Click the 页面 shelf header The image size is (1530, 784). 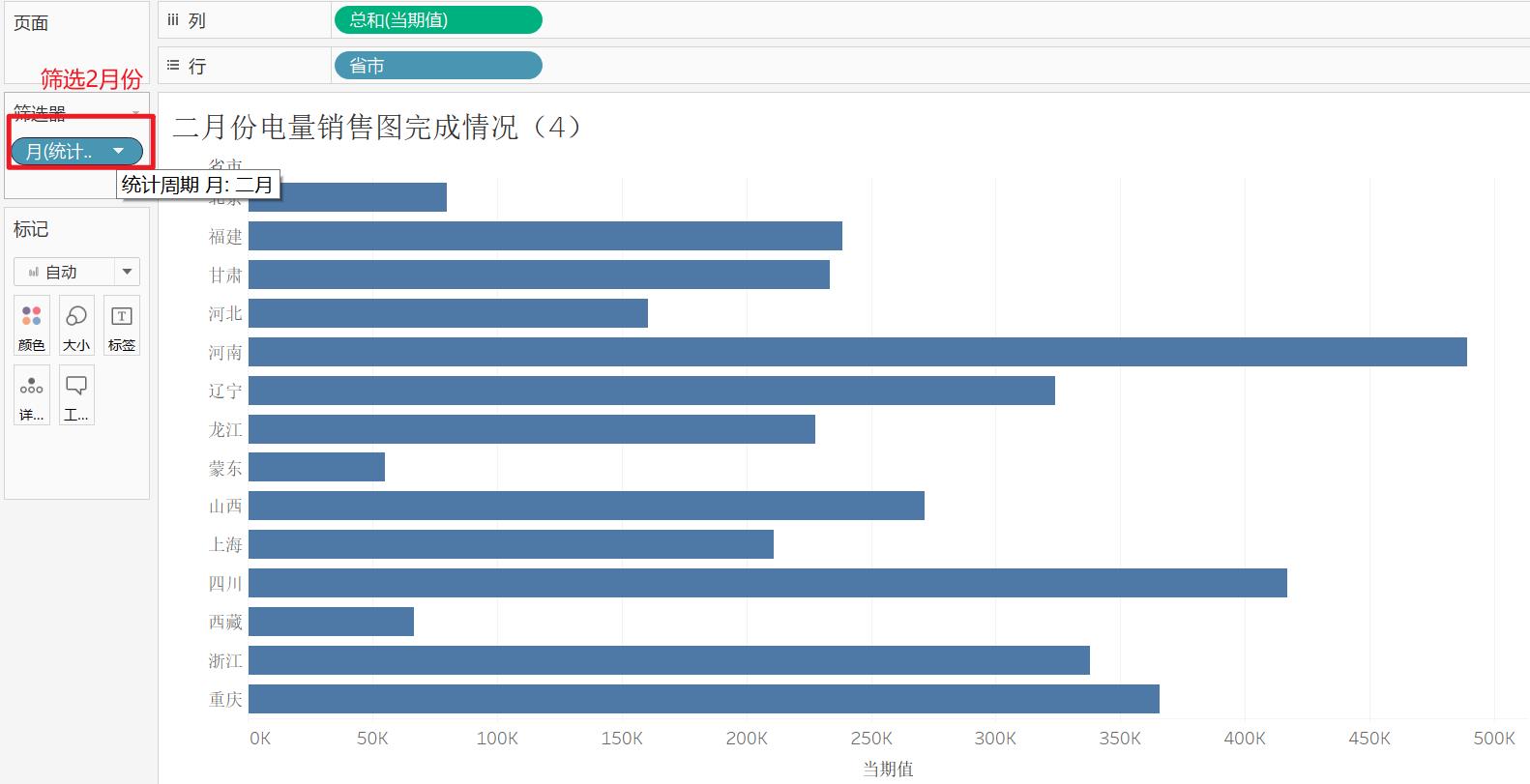(31, 23)
